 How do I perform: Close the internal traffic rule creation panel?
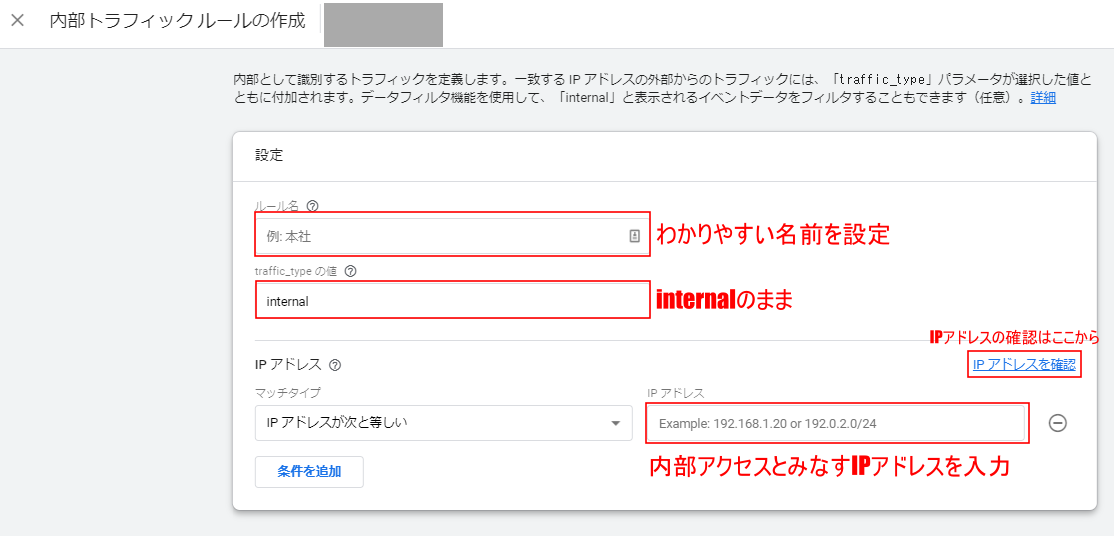[18, 21]
